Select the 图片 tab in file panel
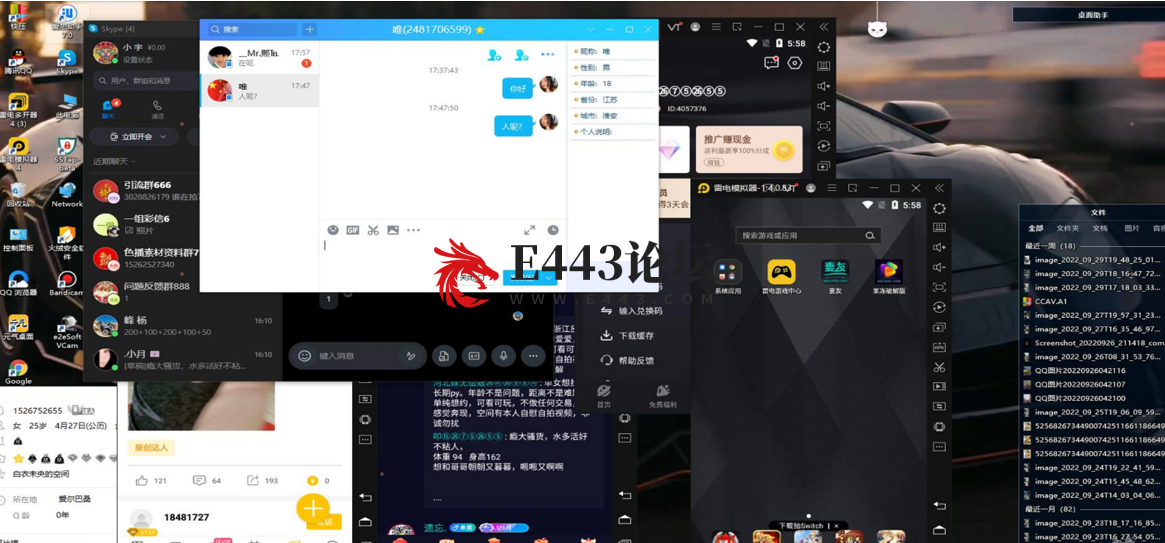This screenshot has height=543, width=1165. click(x=1132, y=228)
